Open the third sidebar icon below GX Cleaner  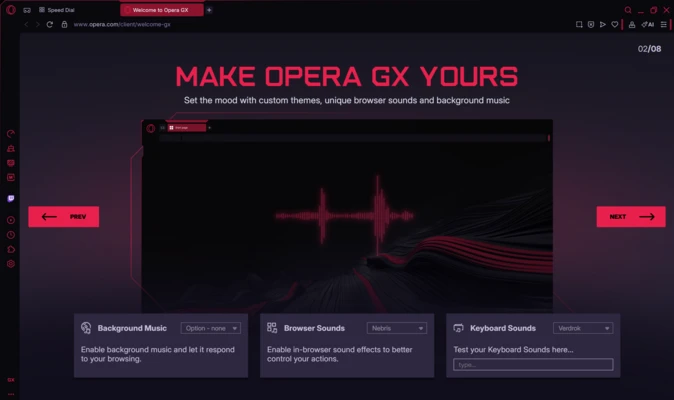11,163
